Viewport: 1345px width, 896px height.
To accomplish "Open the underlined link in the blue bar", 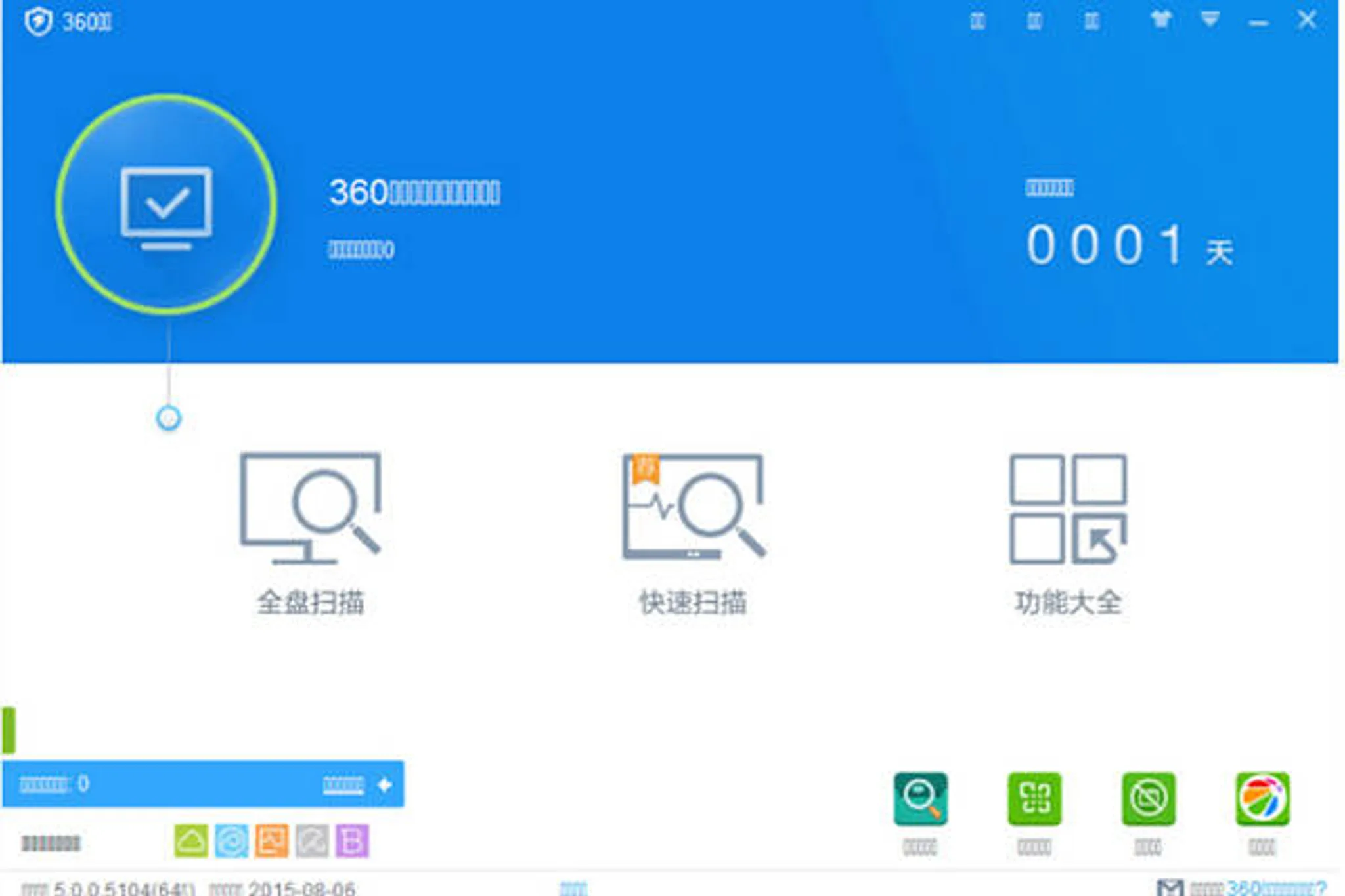I will point(343,784).
